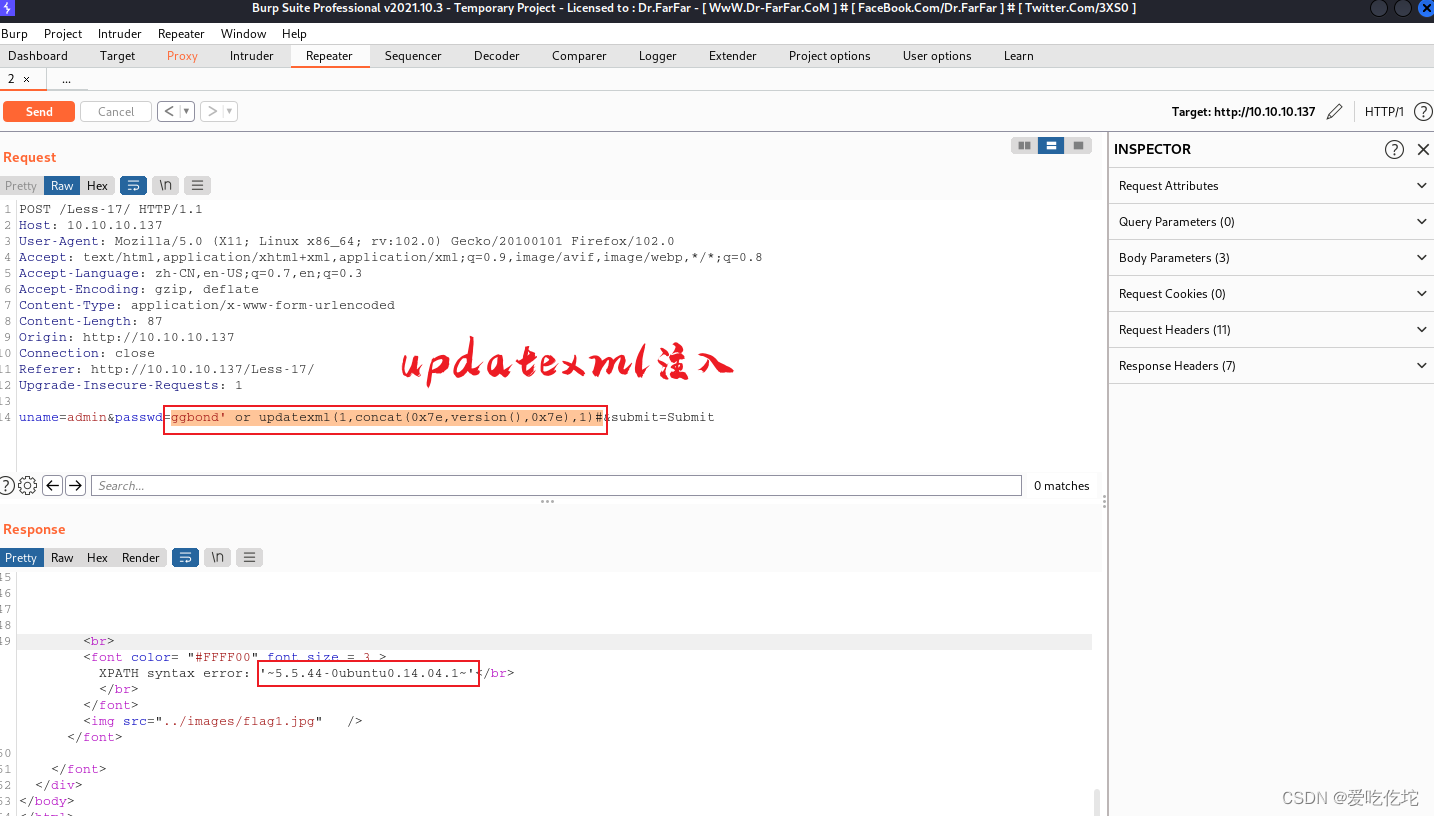Switch response view to Raw
This screenshot has height=816, width=1434.
pos(62,557)
